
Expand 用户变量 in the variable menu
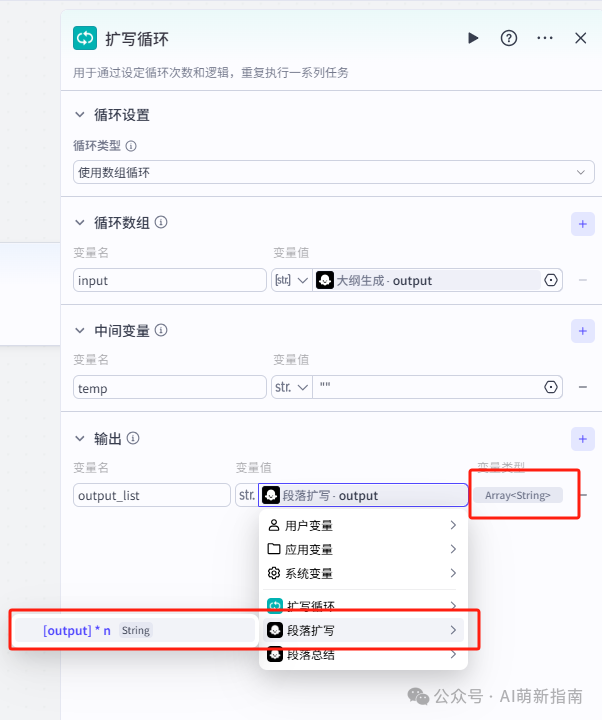[363, 525]
